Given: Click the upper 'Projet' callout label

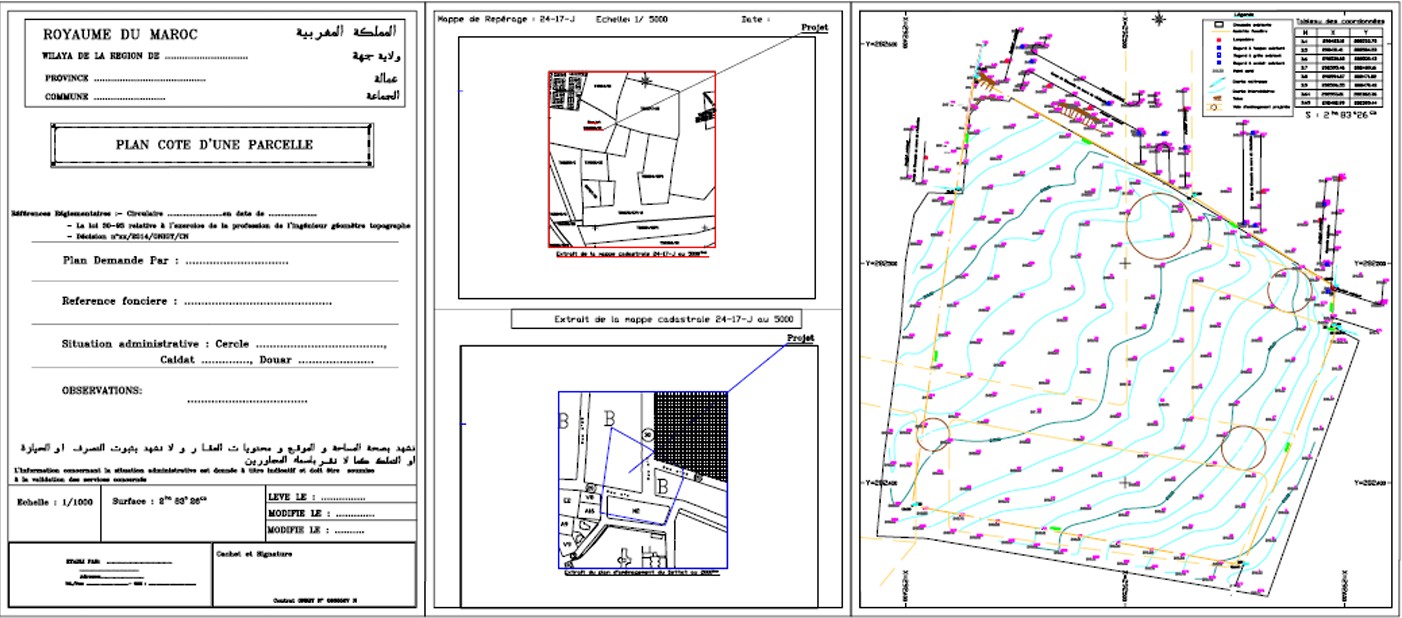Looking at the screenshot, I should click(x=816, y=29).
